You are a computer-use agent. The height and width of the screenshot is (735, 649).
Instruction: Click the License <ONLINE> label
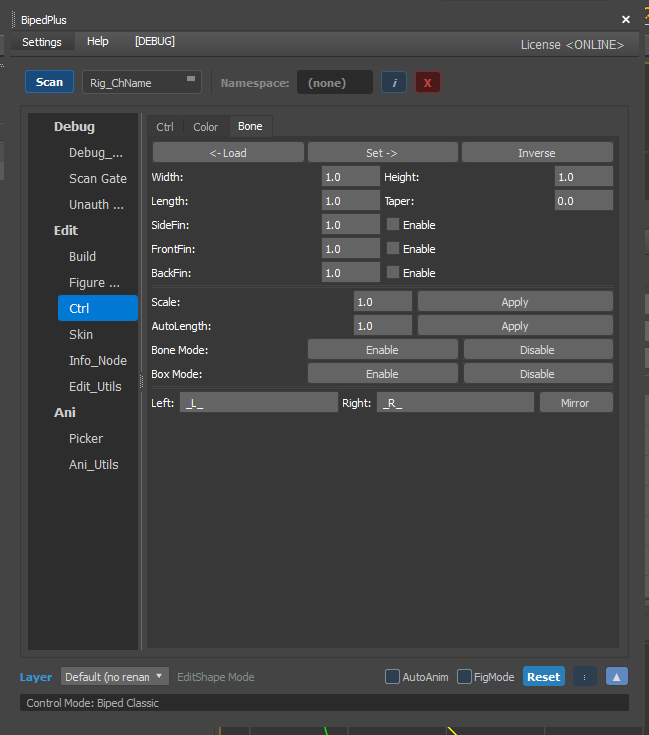coord(572,45)
